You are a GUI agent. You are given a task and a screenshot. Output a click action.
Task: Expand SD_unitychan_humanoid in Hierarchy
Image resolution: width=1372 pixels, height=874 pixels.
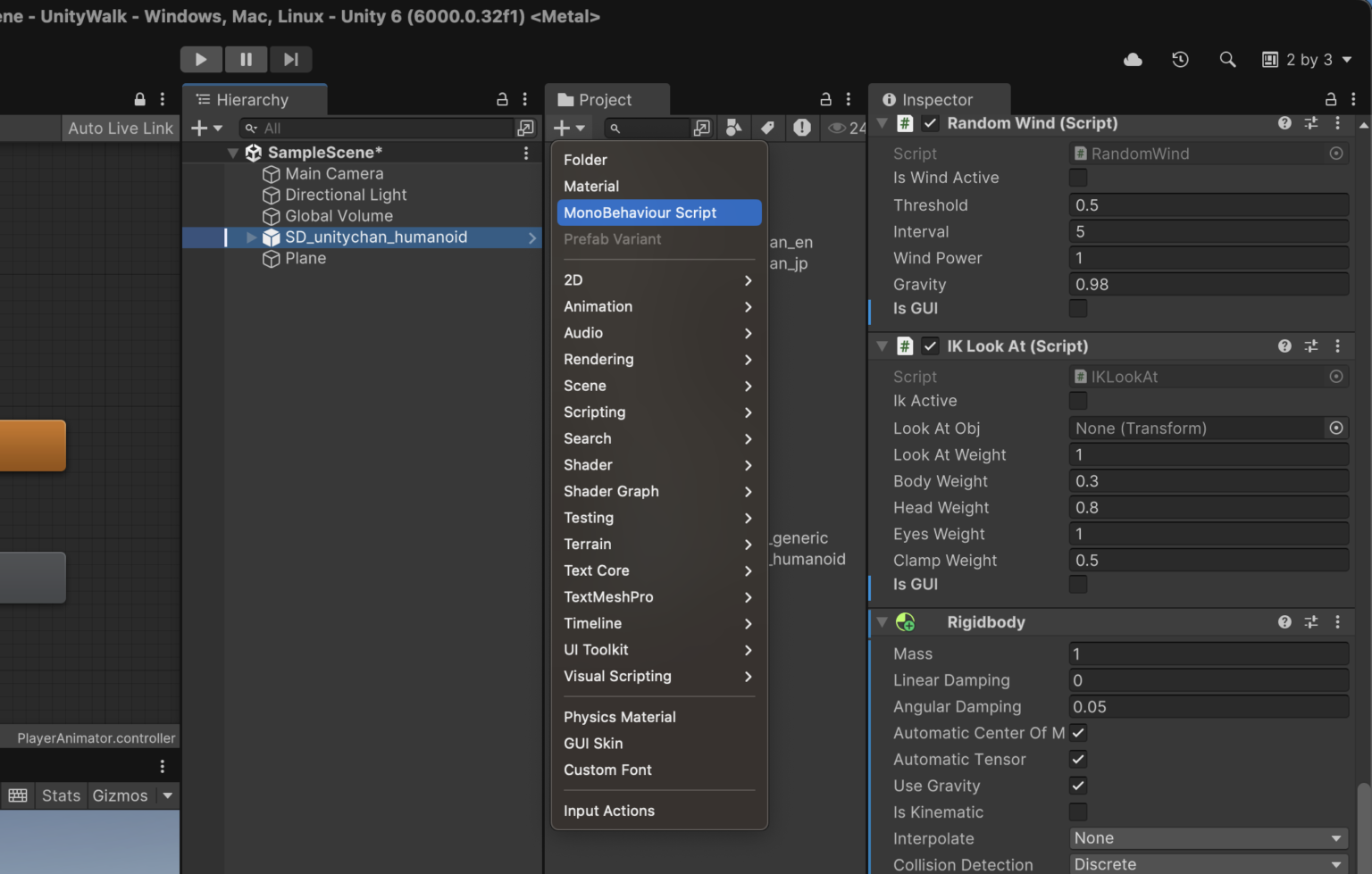pos(251,237)
